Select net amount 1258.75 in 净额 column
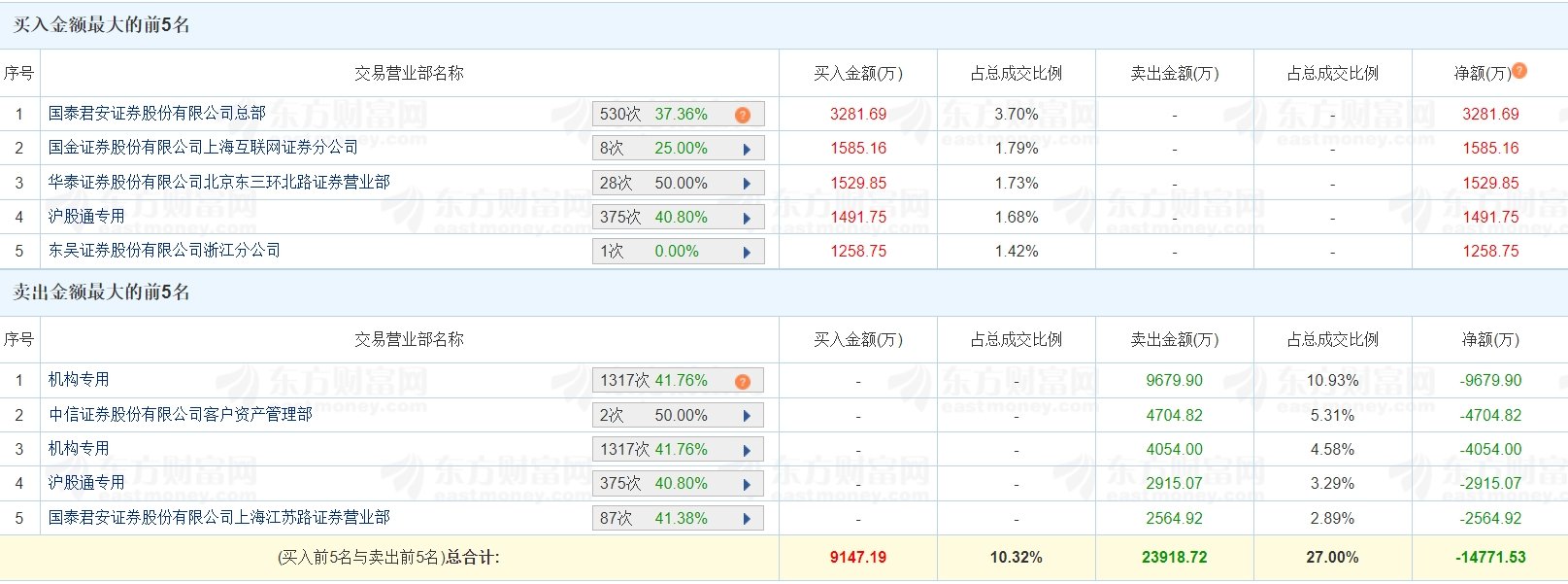Image resolution: width=1568 pixels, height=584 pixels. tap(1490, 252)
